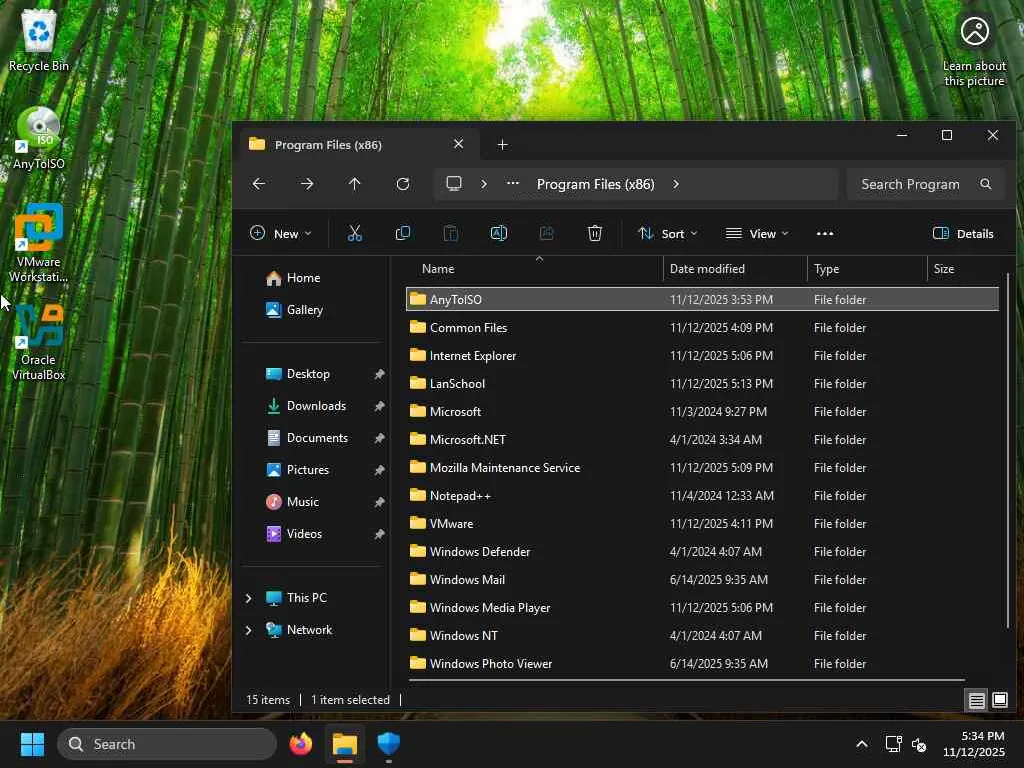This screenshot has width=1024, height=768.
Task: Close the Program Files (x86) tab
Action: point(458,144)
